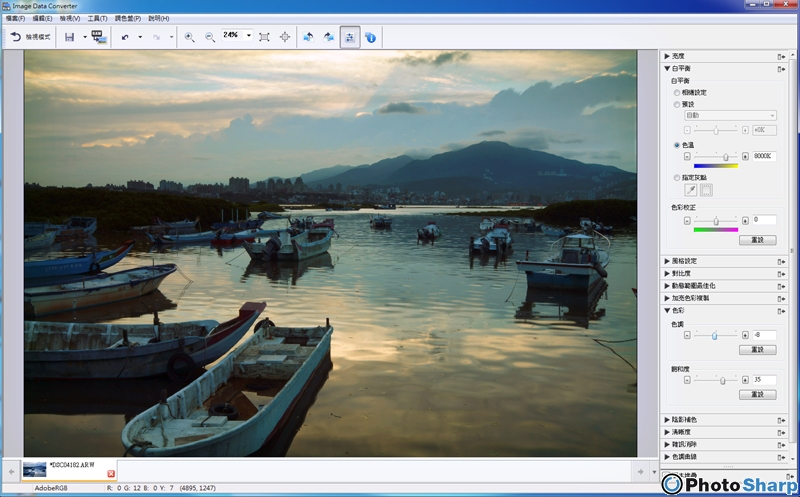This screenshot has width=800, height=497.
Task: Close the DSC04182.ARW thumbnail with red X
Action: coord(111,474)
